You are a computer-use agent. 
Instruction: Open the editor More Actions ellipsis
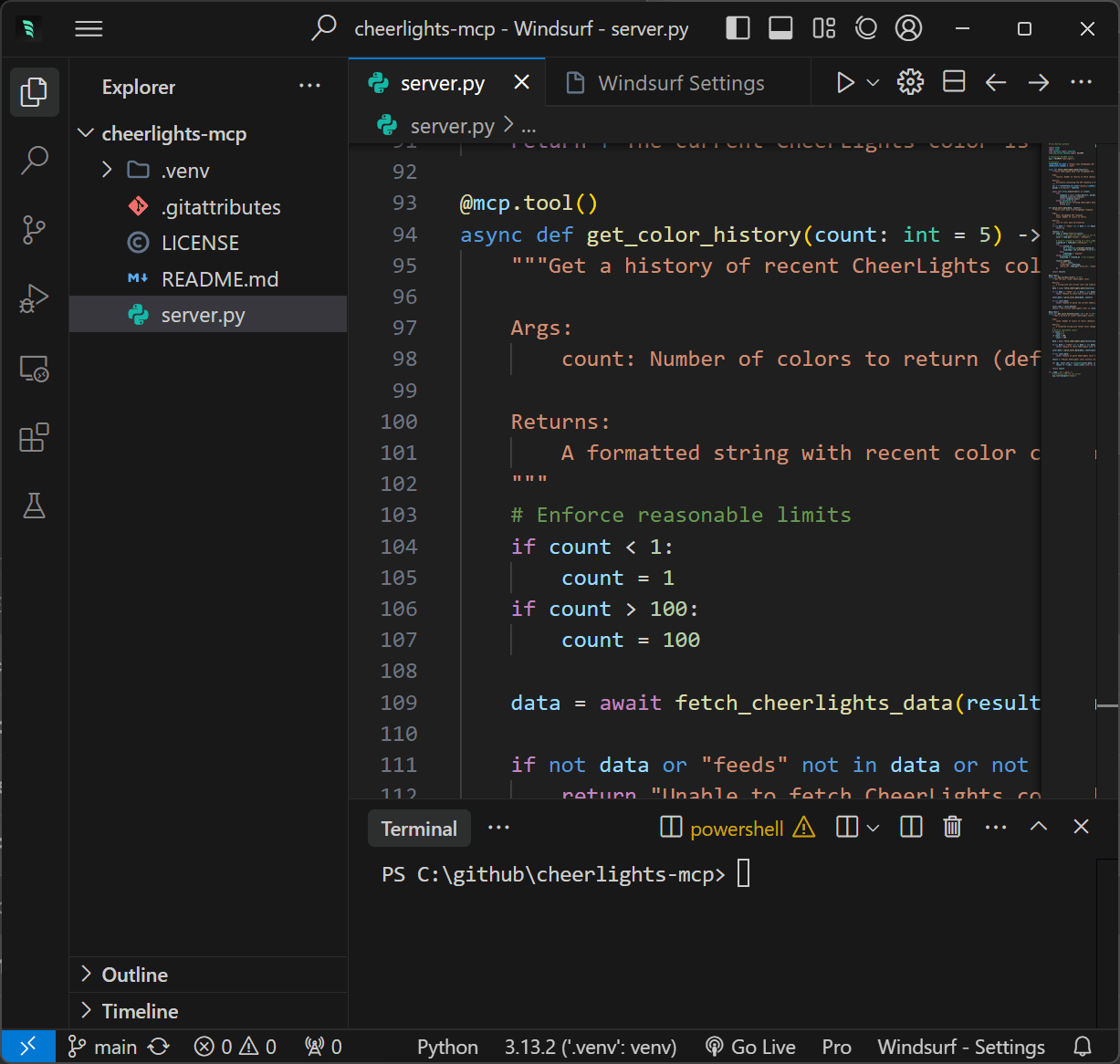(x=1082, y=82)
